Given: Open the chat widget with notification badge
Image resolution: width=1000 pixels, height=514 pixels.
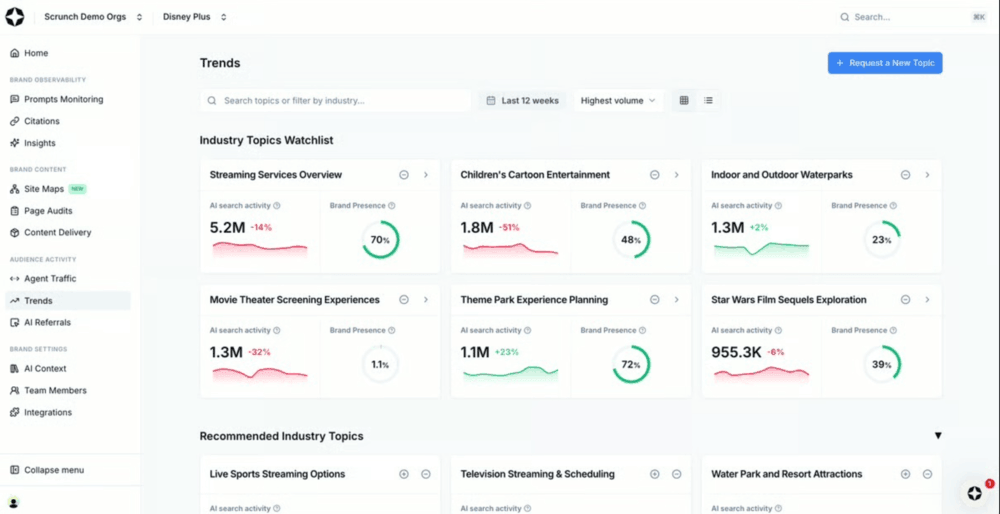Looking at the screenshot, I should tap(974, 493).
